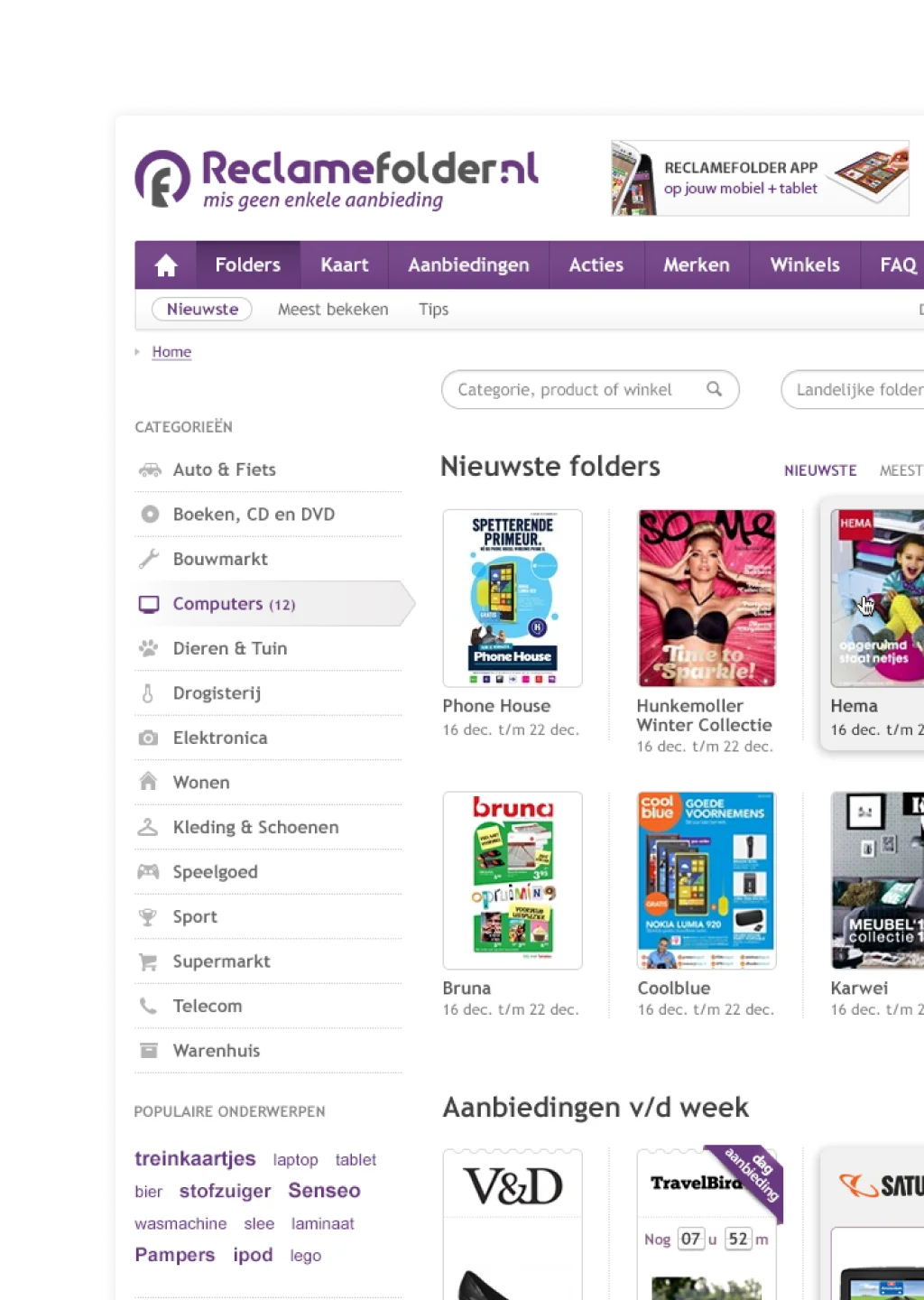Click the Phone House title link
This screenshot has width=924, height=1300.
[496, 706]
